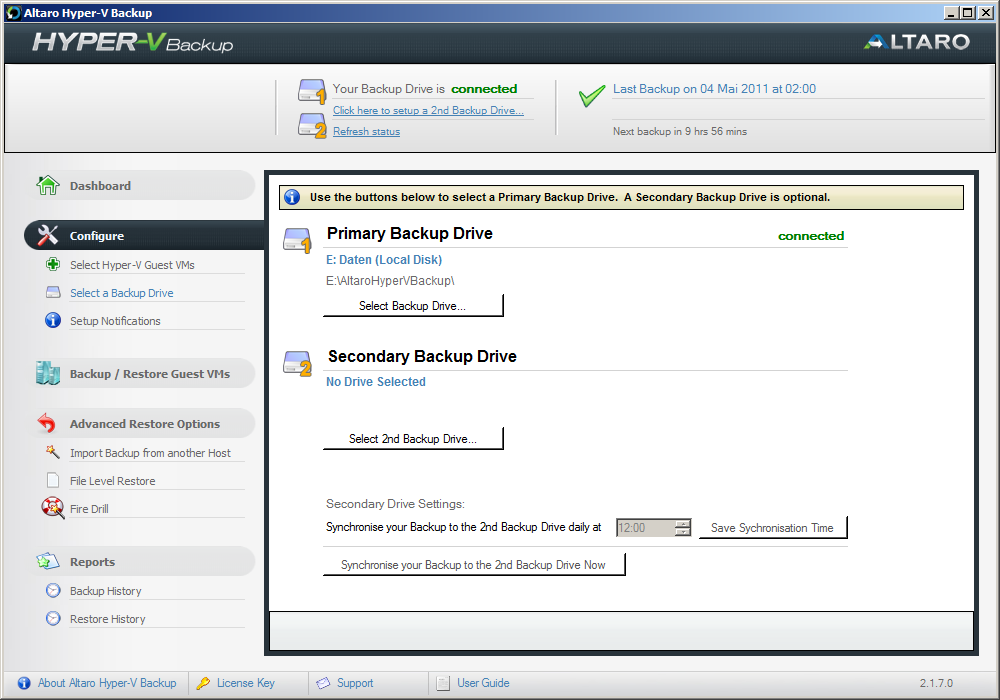Click the Reports section icon
Viewport: 1000px width, 700px height.
[x=48, y=561]
